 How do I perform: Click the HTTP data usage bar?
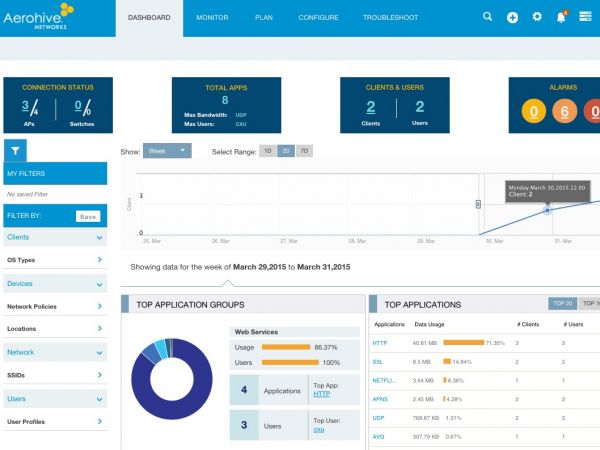point(463,342)
